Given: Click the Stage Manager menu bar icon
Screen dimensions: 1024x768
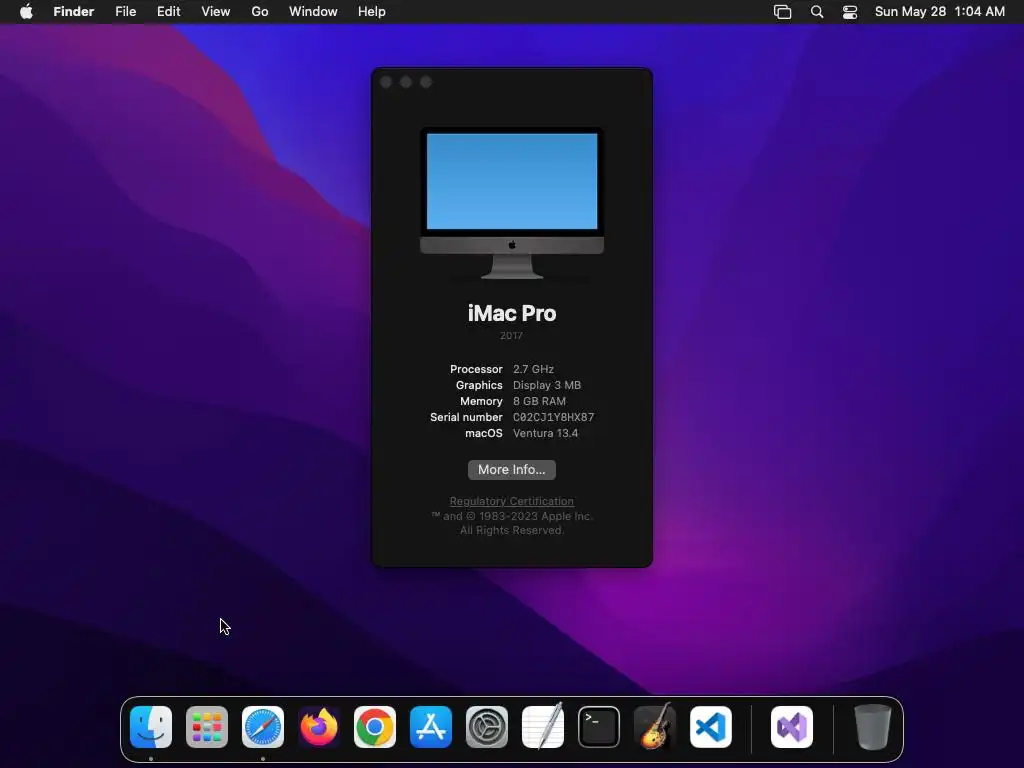Looking at the screenshot, I should (782, 12).
